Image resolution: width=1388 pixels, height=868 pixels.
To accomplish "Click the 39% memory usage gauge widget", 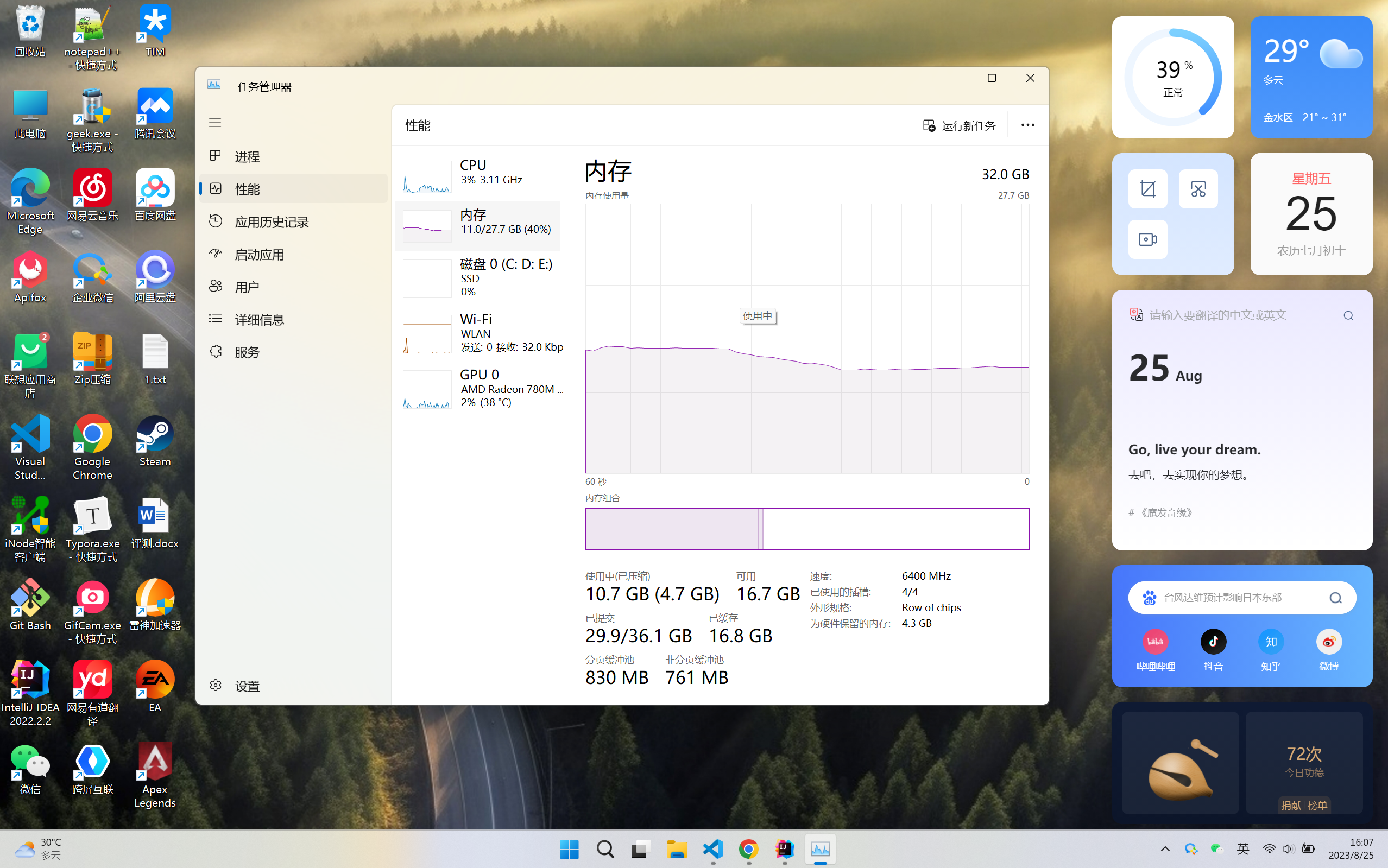I will [1172, 78].
